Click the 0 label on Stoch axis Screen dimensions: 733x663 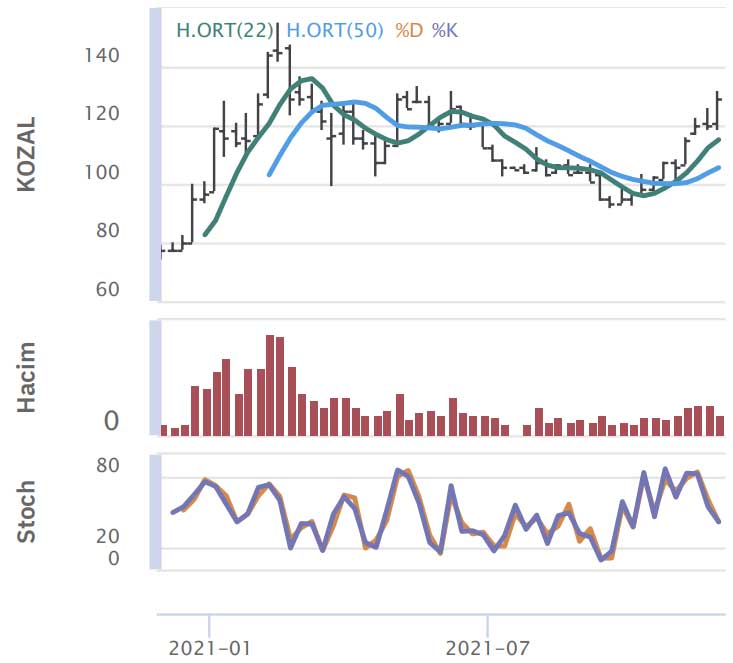[x=114, y=558]
